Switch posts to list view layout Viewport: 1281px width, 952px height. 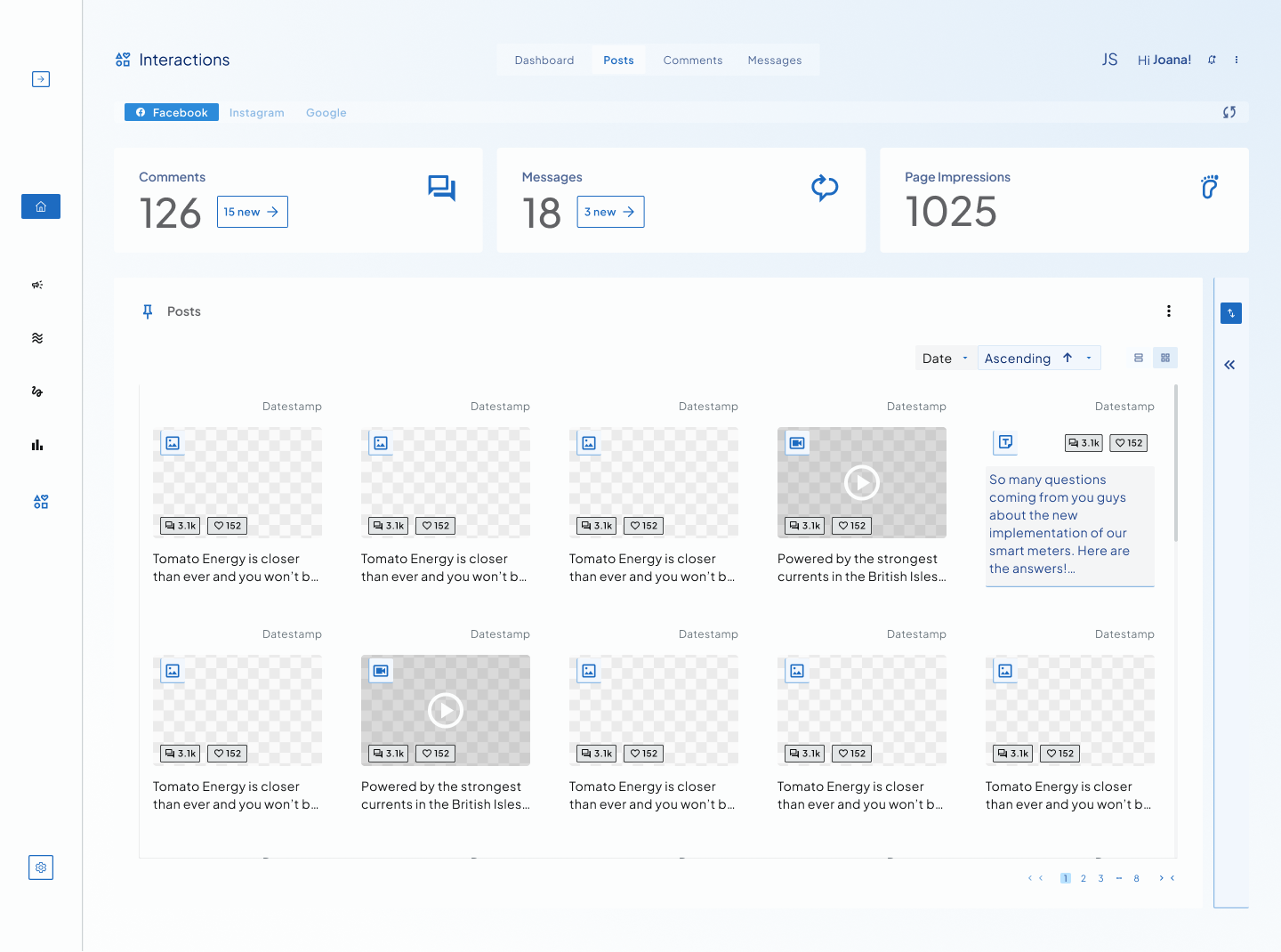tap(1138, 357)
